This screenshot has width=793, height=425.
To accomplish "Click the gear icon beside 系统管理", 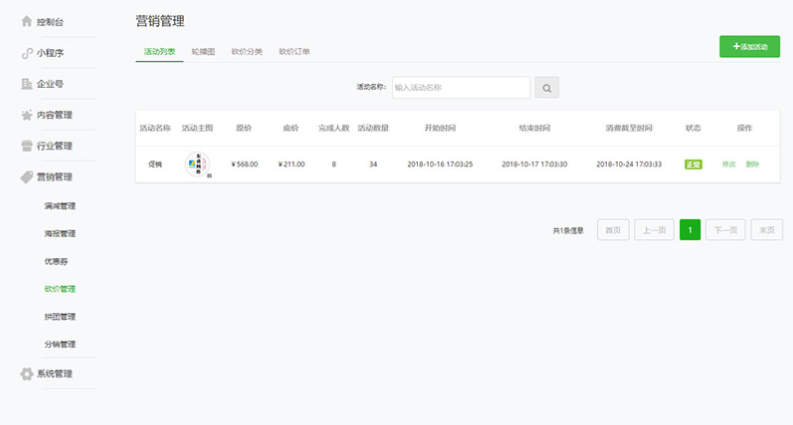I will click(27, 374).
